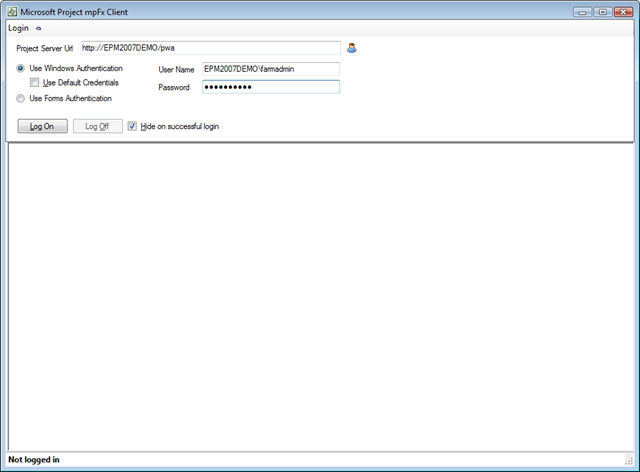The image size is (640, 472).
Task: Click the Login header label
Action: (x=18, y=28)
